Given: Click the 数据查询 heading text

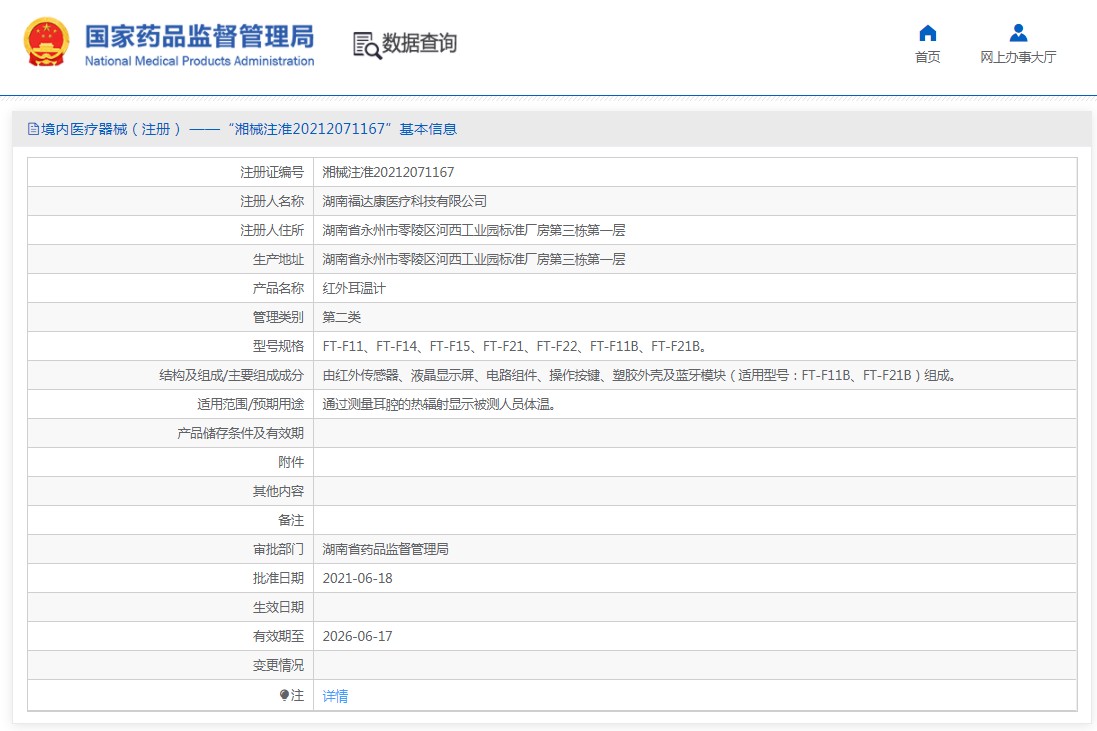Looking at the screenshot, I should [419, 43].
